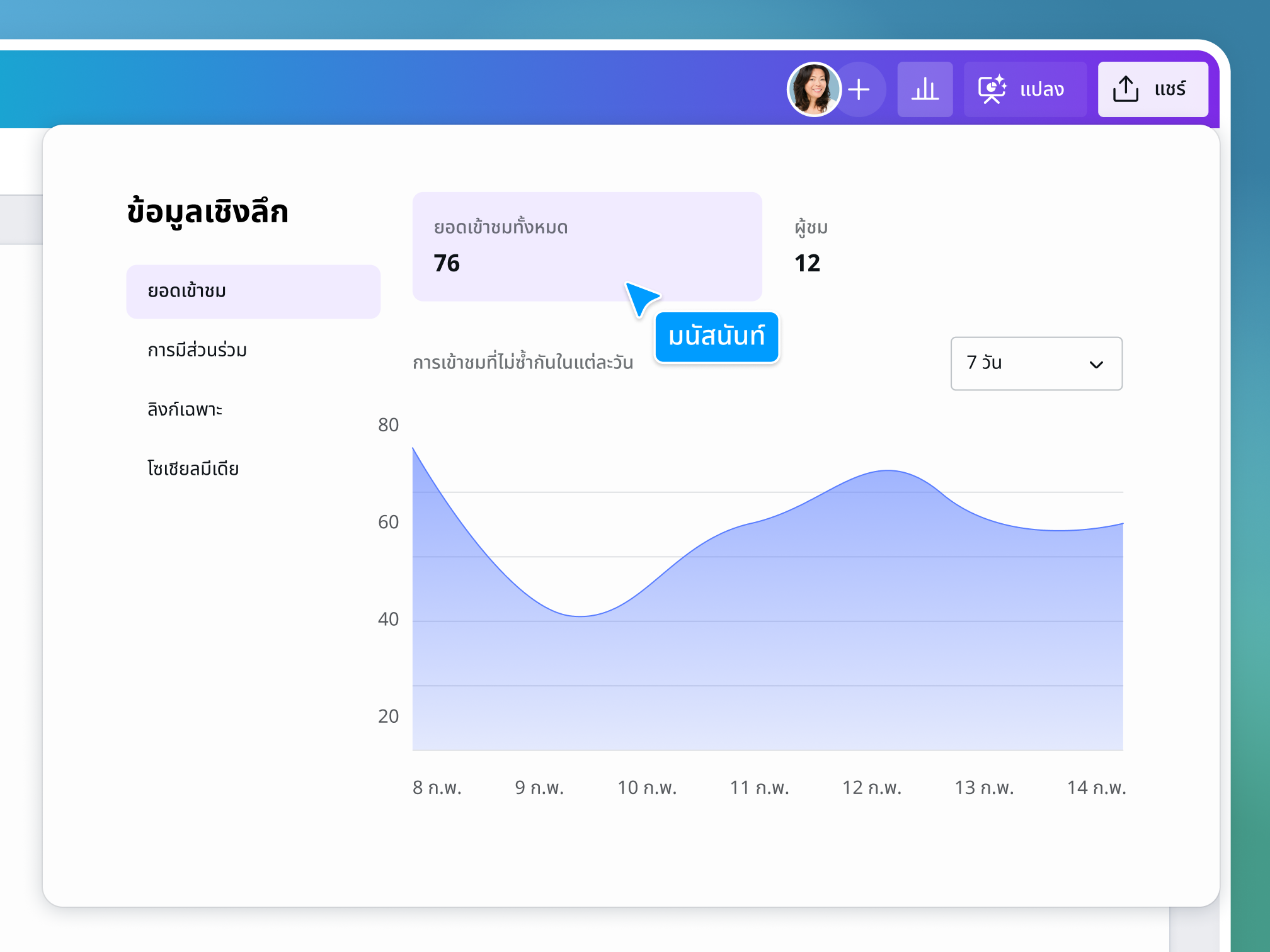The width and height of the screenshot is (1270, 952).
Task: Open โซเชียลมีเดีย sidebar item
Action: coord(193,469)
